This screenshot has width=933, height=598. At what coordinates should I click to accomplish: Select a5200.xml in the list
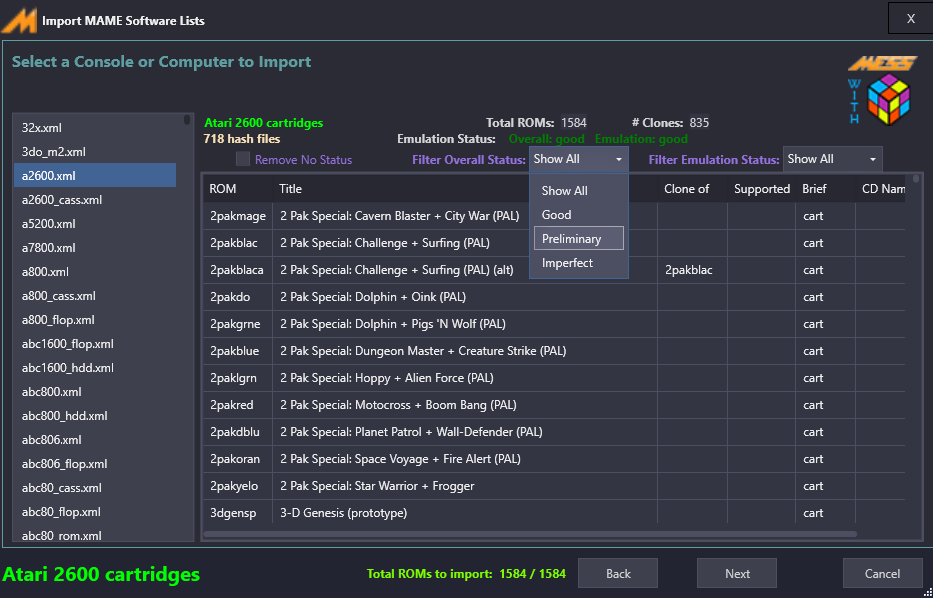tap(95, 224)
